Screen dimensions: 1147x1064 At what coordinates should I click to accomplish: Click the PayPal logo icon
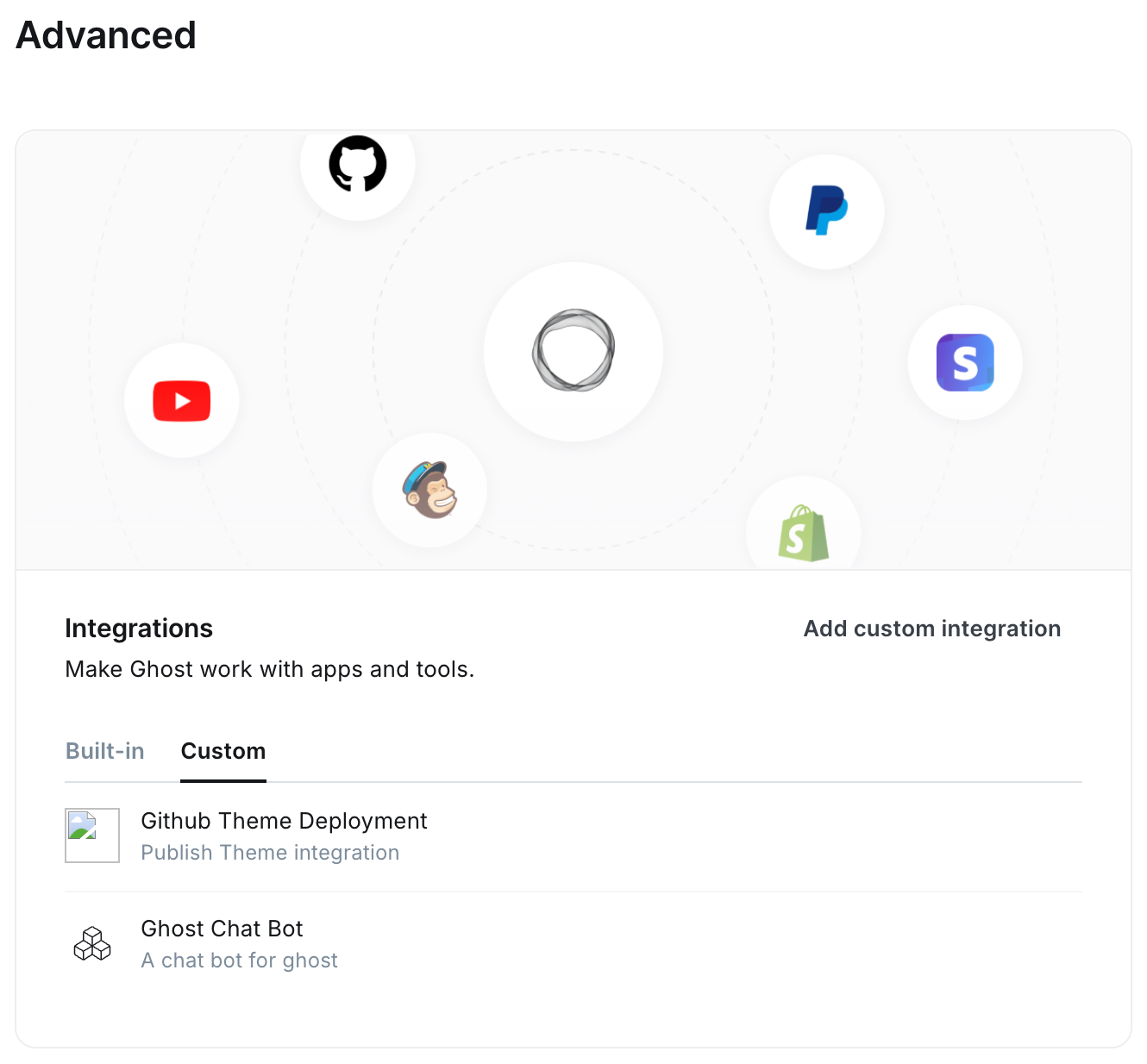tap(827, 210)
